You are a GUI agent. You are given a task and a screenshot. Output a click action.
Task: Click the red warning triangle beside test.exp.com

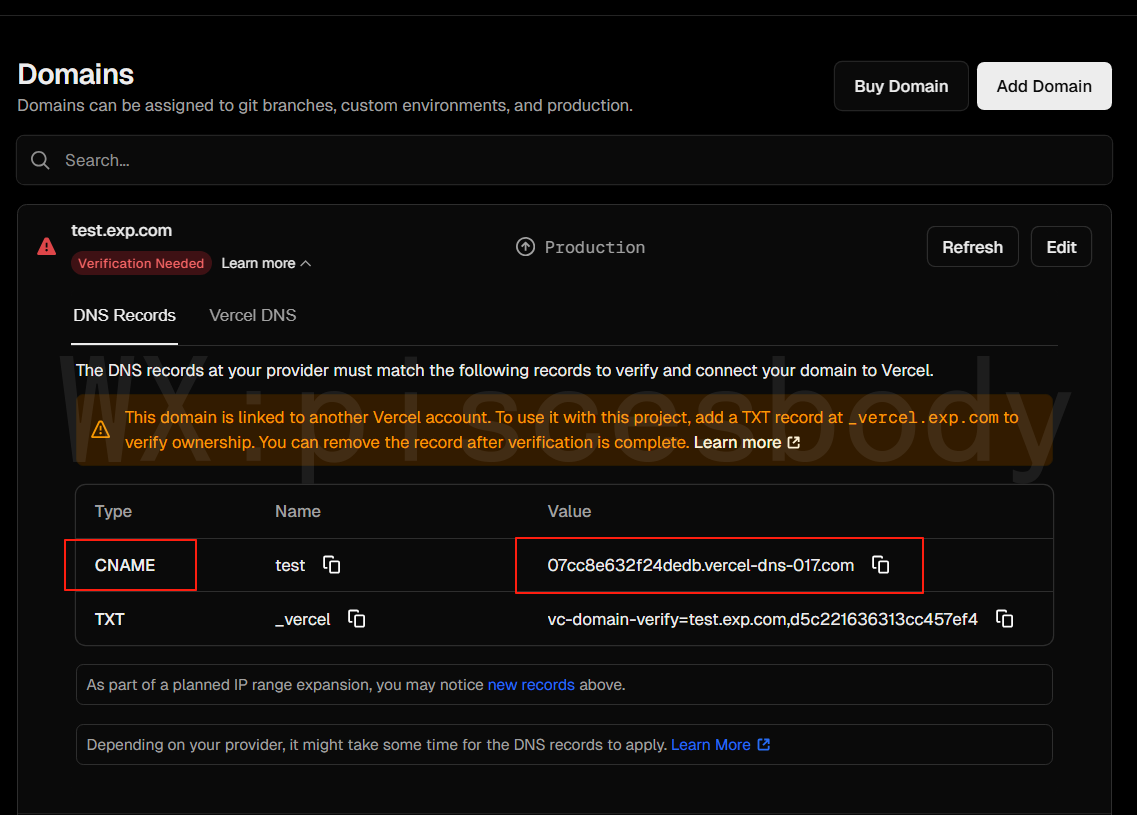(x=47, y=246)
